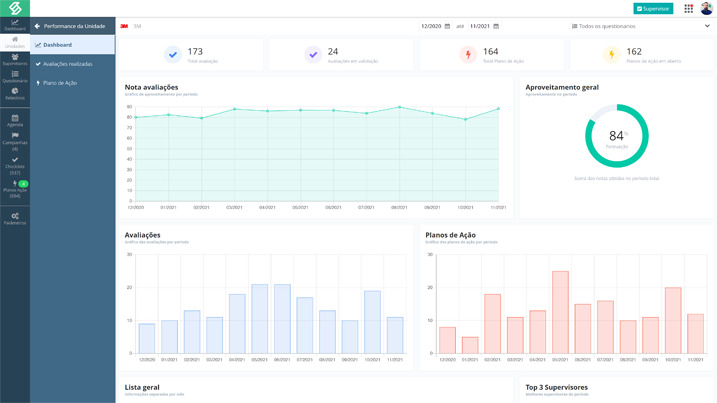Open the end date 11/2021 calendar icon
Screen dimensions: 717x403
click(x=496, y=26)
